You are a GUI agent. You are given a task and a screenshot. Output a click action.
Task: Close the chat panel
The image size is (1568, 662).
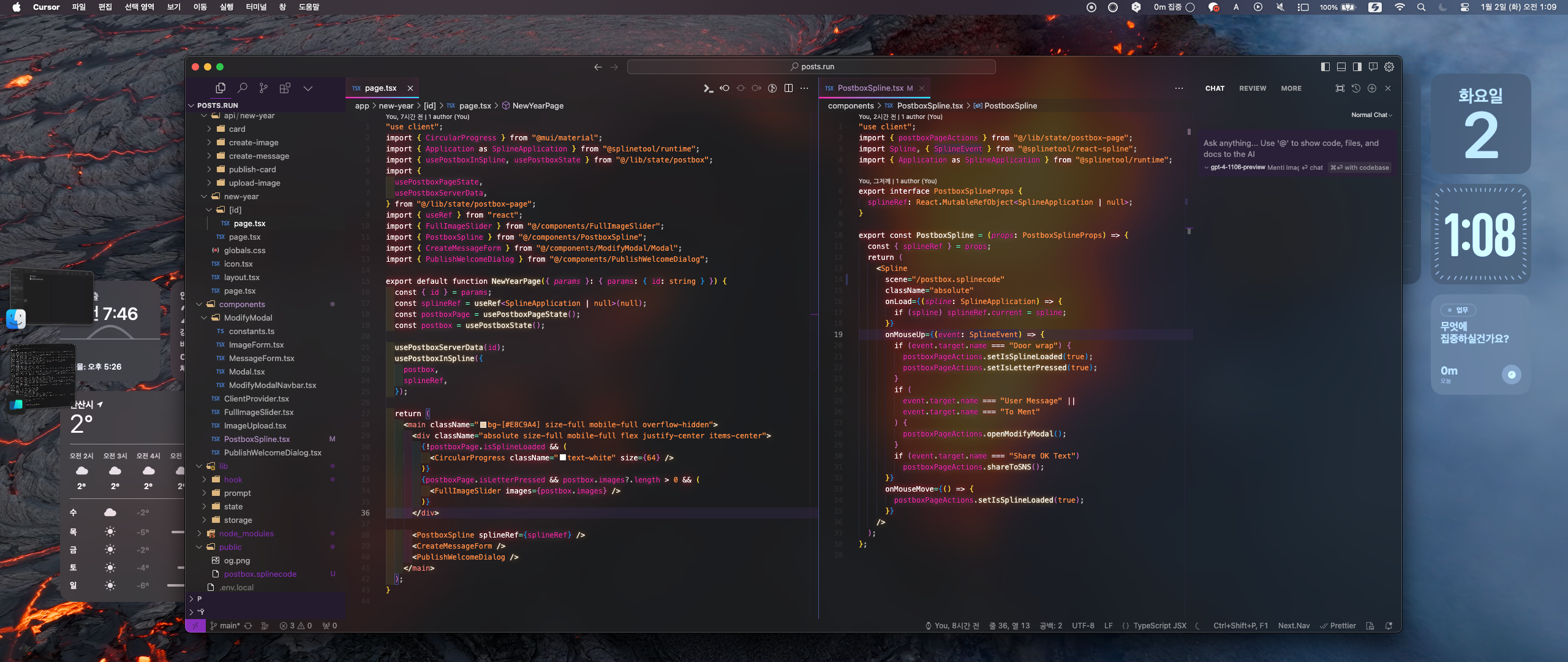point(1388,88)
